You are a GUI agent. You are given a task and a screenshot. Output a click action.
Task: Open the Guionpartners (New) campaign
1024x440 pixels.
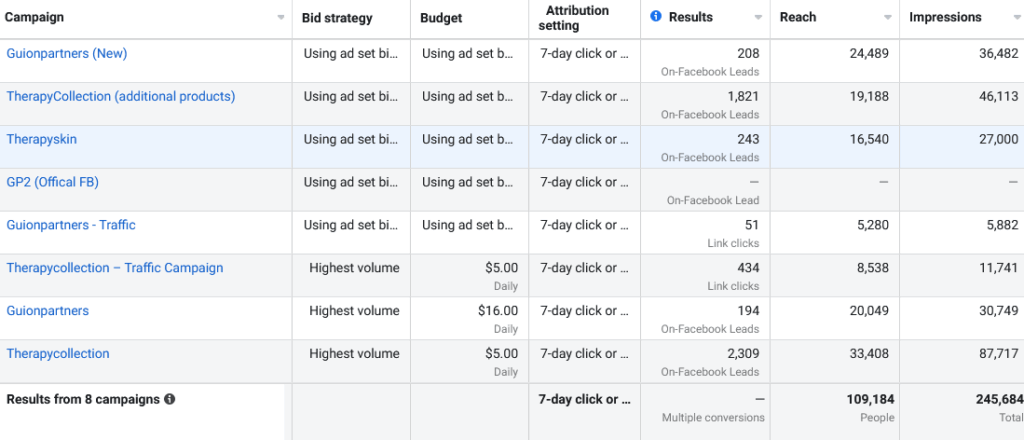(x=67, y=53)
